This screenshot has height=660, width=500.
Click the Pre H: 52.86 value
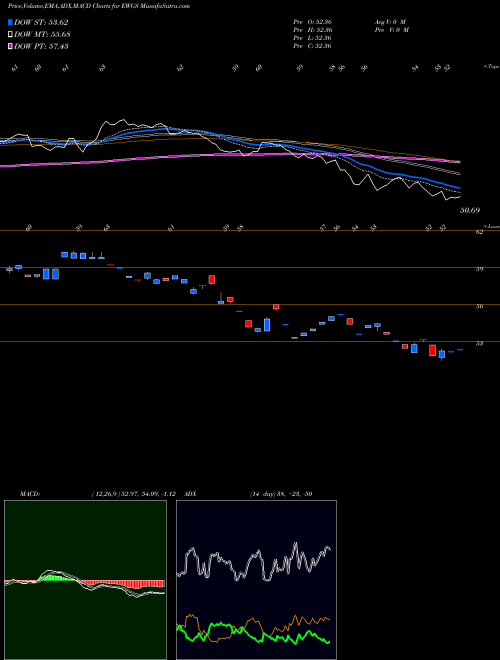tap(313, 30)
